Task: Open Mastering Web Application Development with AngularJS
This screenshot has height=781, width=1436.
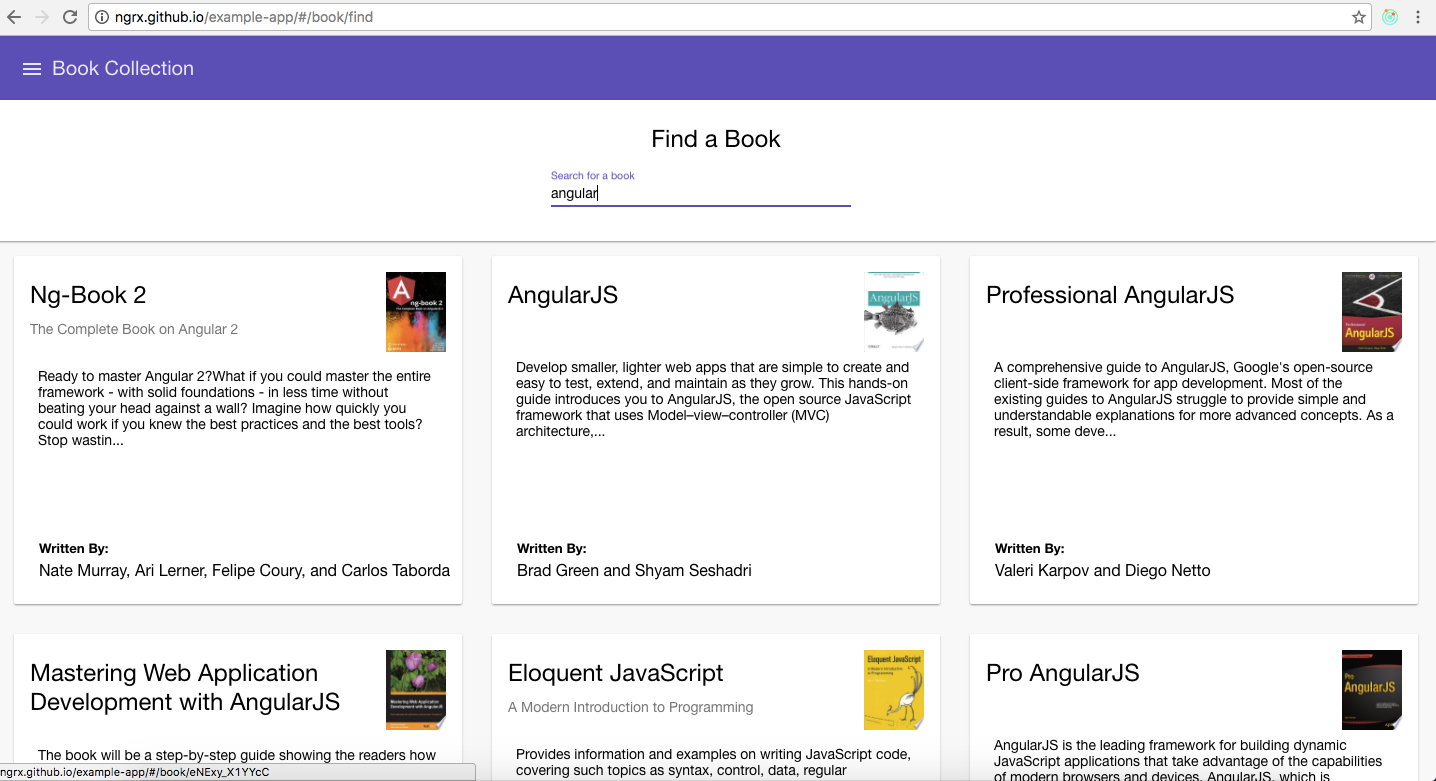Action: (185, 687)
